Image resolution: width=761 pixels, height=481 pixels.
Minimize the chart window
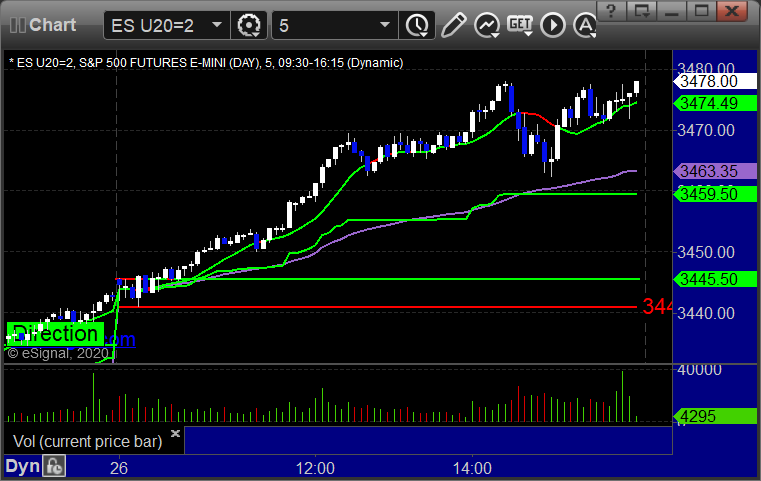(672, 10)
